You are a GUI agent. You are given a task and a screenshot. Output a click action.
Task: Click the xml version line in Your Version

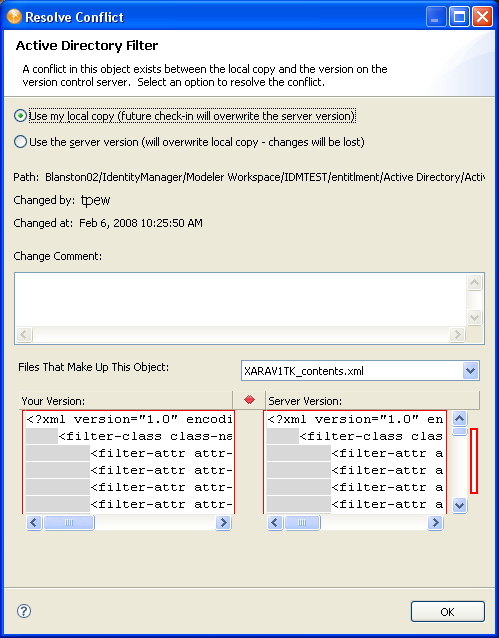click(x=129, y=419)
